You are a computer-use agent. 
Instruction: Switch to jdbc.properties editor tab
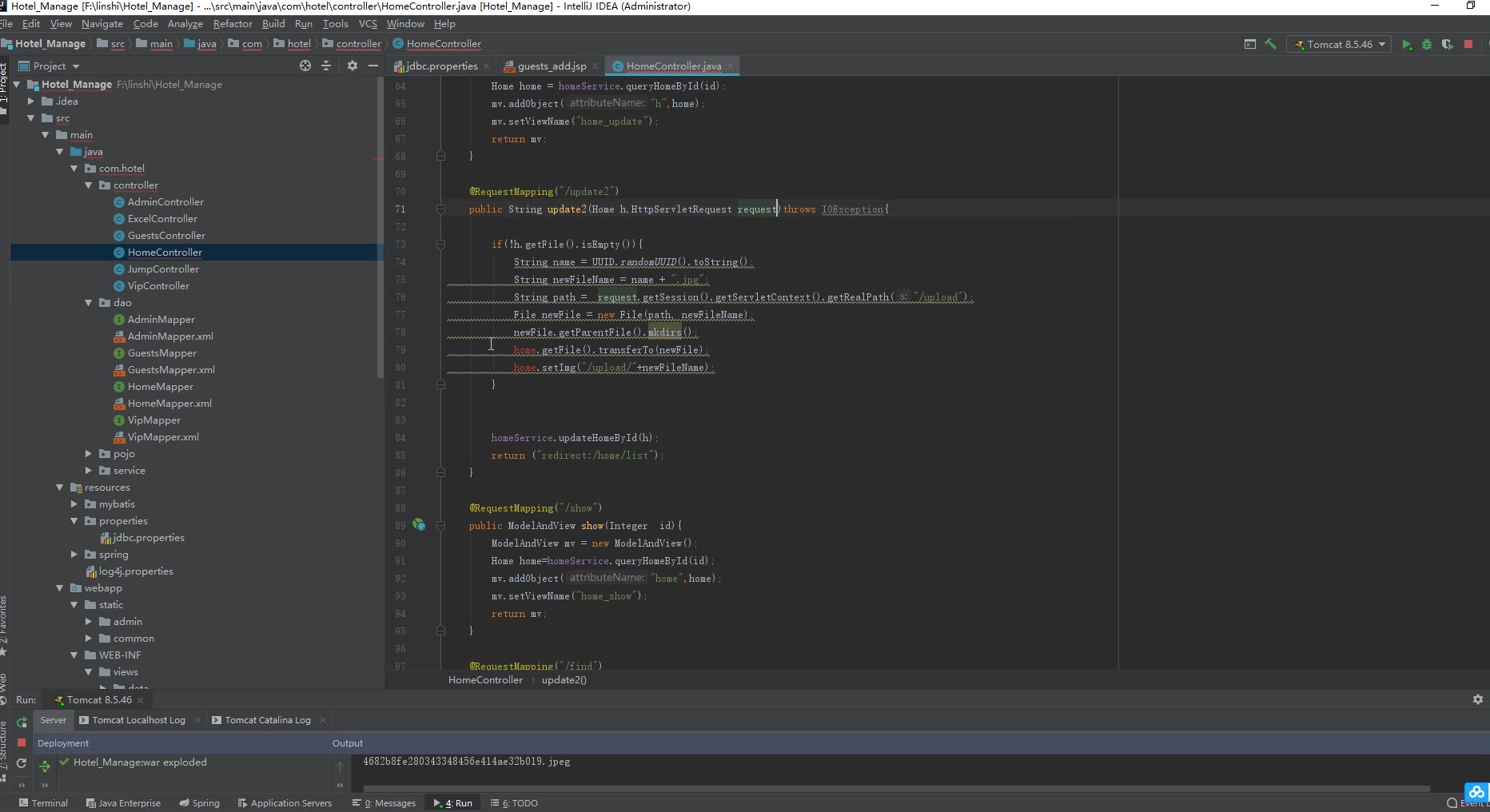click(441, 66)
